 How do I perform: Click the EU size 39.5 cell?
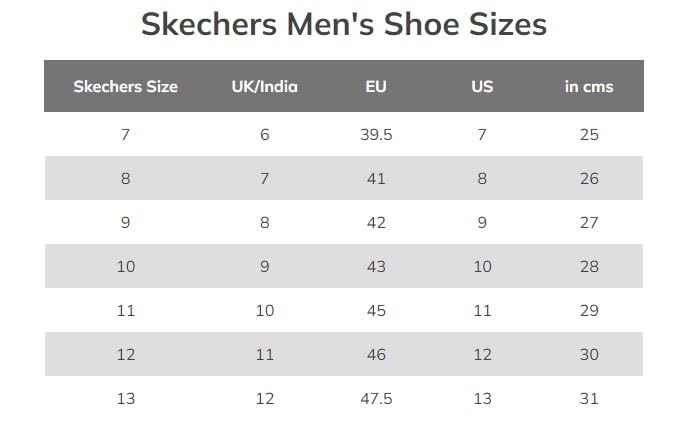pyautogui.click(x=376, y=135)
